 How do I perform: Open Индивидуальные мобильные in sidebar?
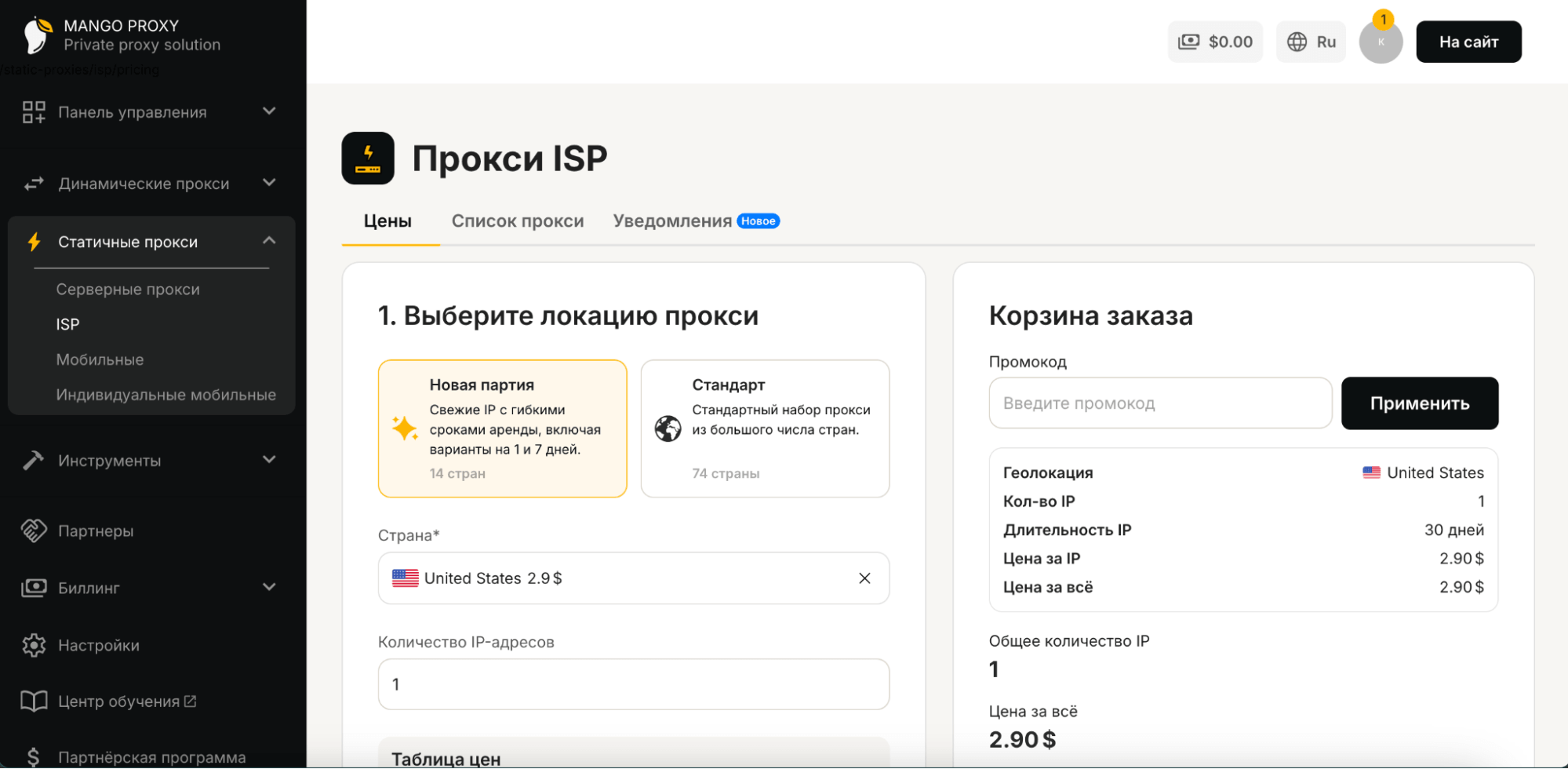[166, 395]
